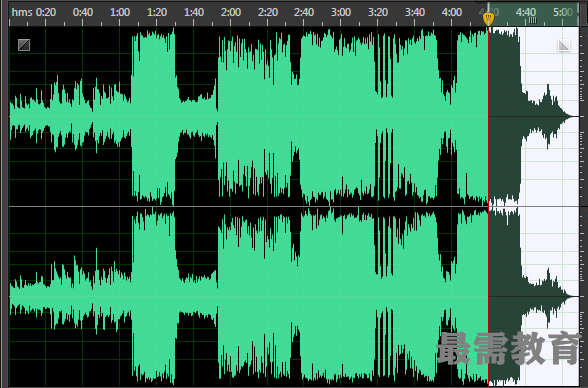Screen dimensions: 588x388
Task: Click the 3:20 ruler label
Action: coord(378,12)
